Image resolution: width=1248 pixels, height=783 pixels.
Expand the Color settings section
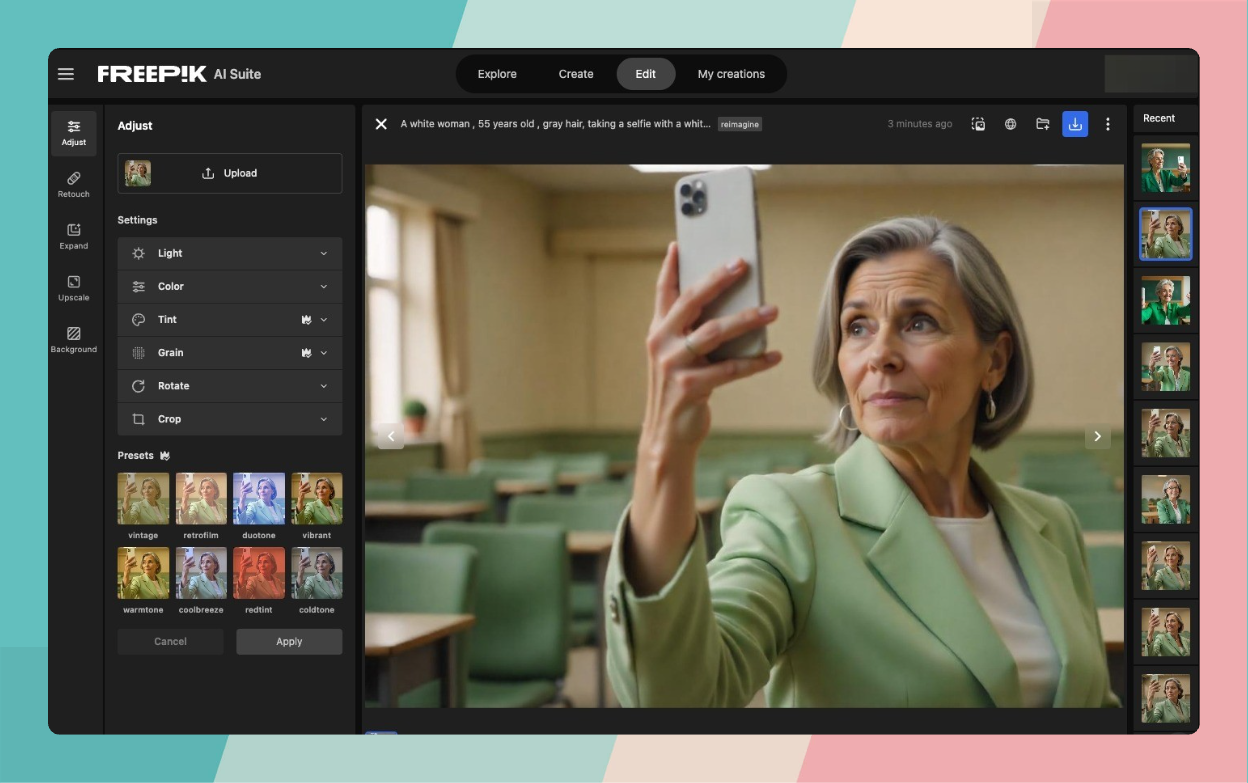(230, 287)
